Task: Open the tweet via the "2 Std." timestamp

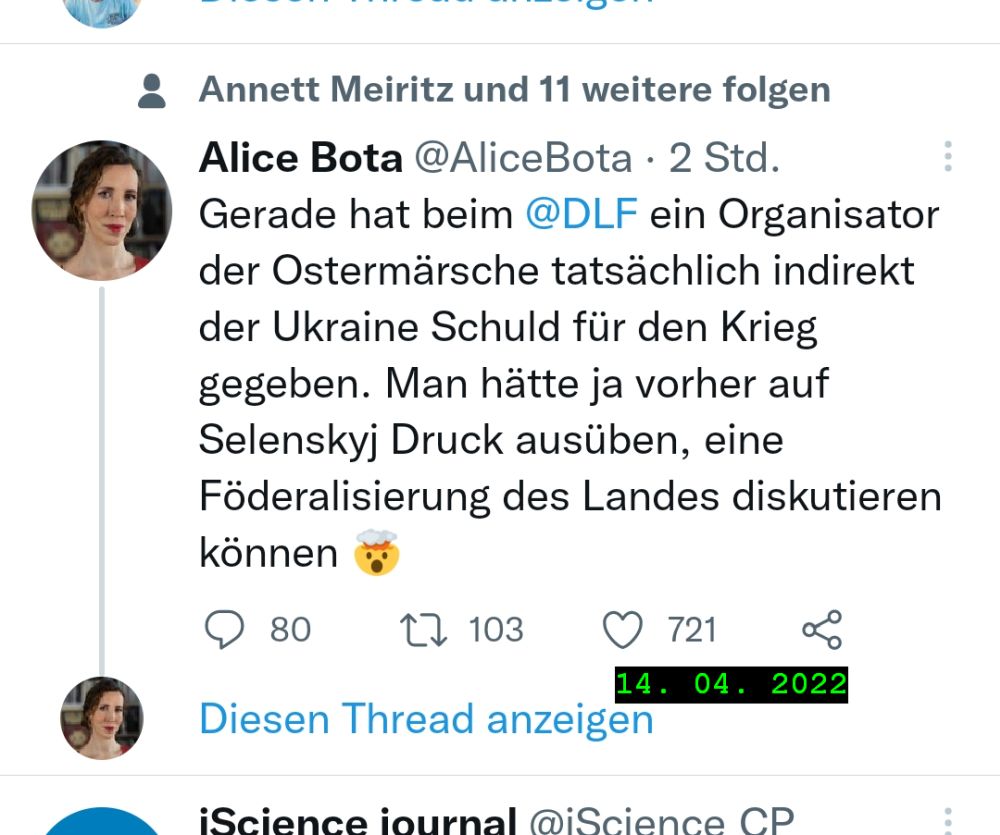Action: pos(724,158)
